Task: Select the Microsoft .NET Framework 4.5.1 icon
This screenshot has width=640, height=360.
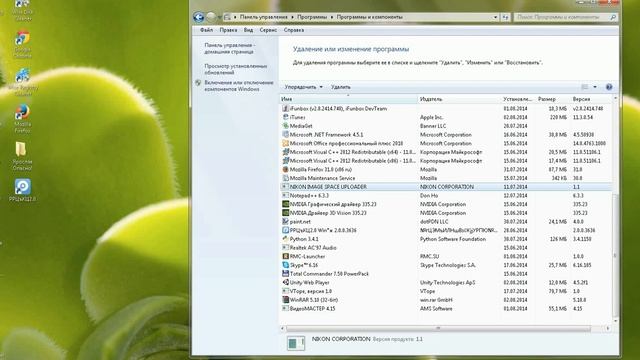Action: (x=285, y=135)
